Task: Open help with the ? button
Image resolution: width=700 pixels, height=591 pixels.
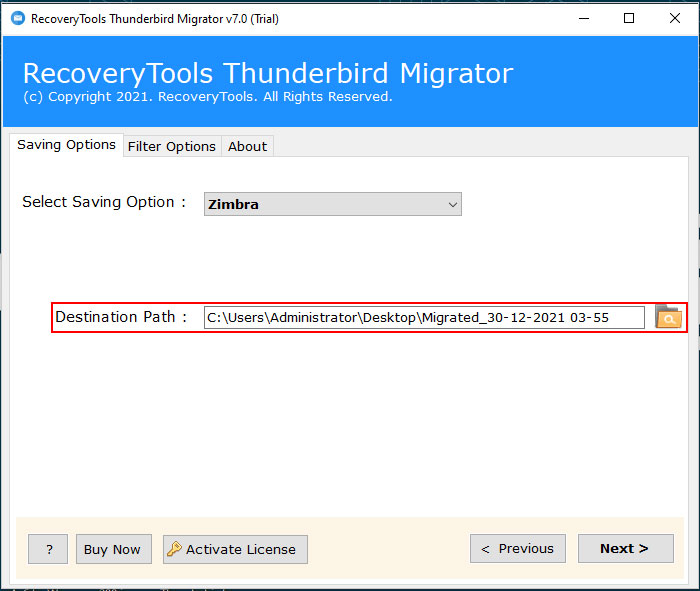Action: pos(48,549)
